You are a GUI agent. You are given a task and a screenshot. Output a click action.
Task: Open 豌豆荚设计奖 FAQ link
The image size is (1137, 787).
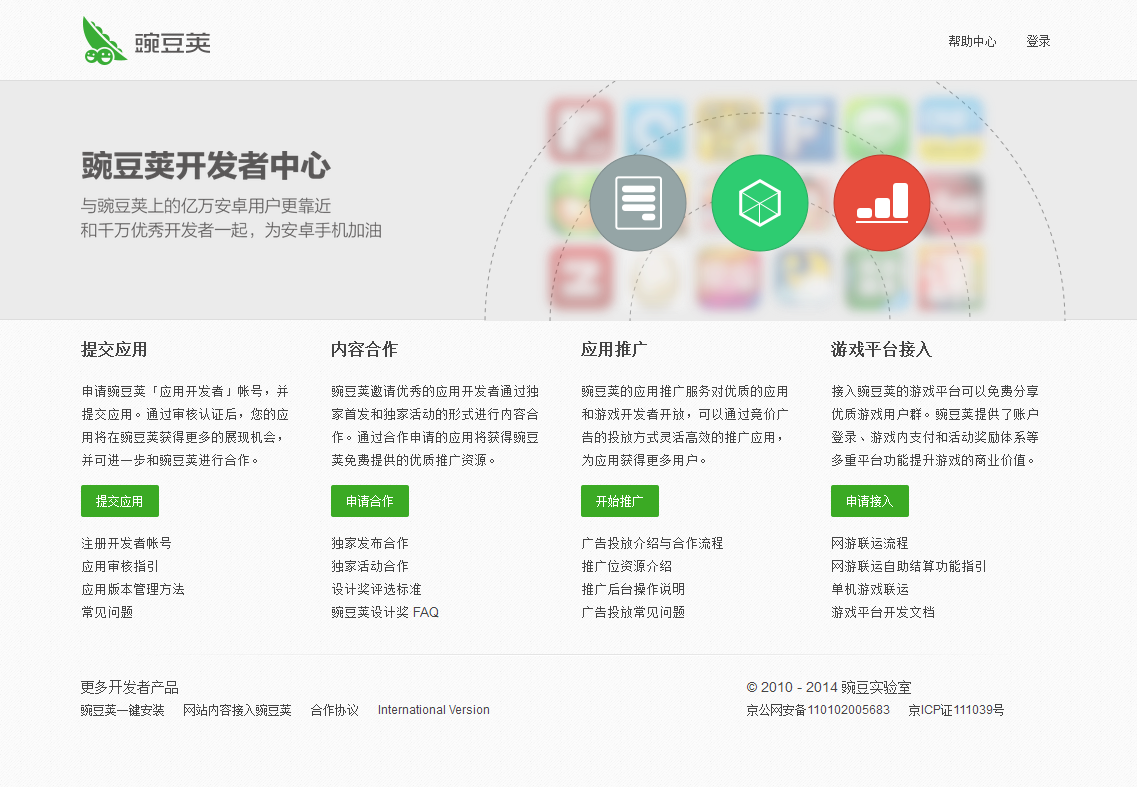click(385, 612)
